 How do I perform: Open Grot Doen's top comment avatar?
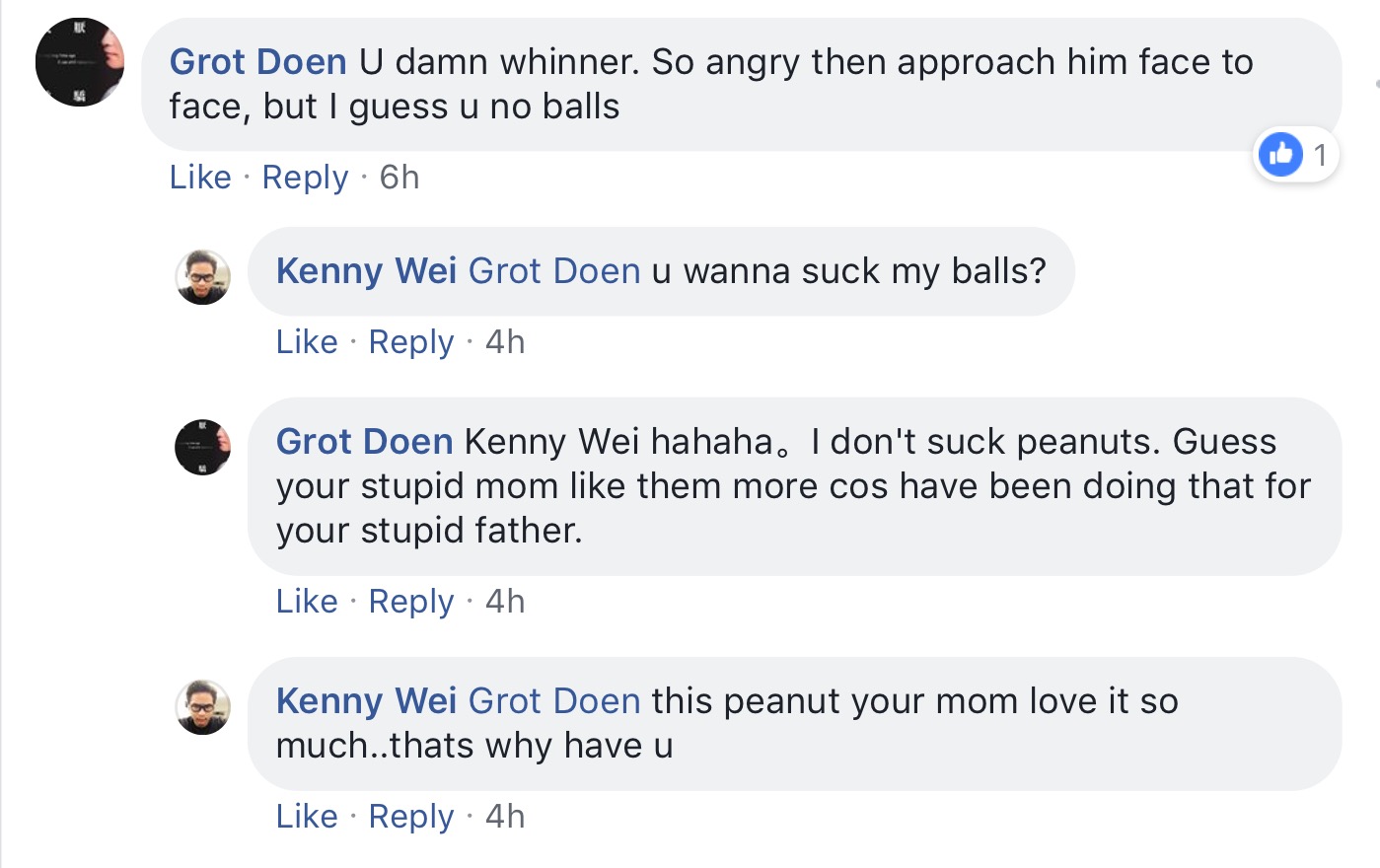pos(80,62)
